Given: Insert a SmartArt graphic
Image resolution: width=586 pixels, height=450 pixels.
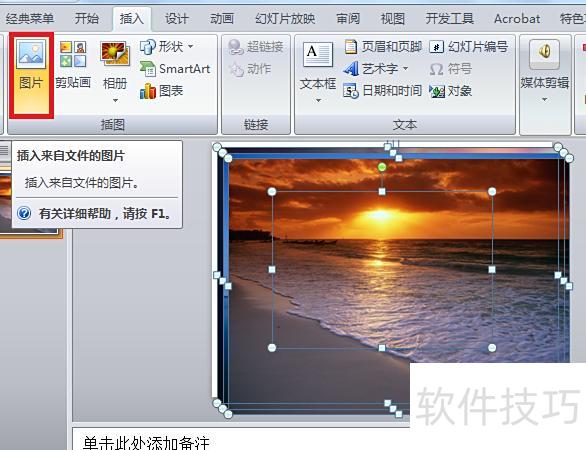Looking at the screenshot, I should pos(175,69).
